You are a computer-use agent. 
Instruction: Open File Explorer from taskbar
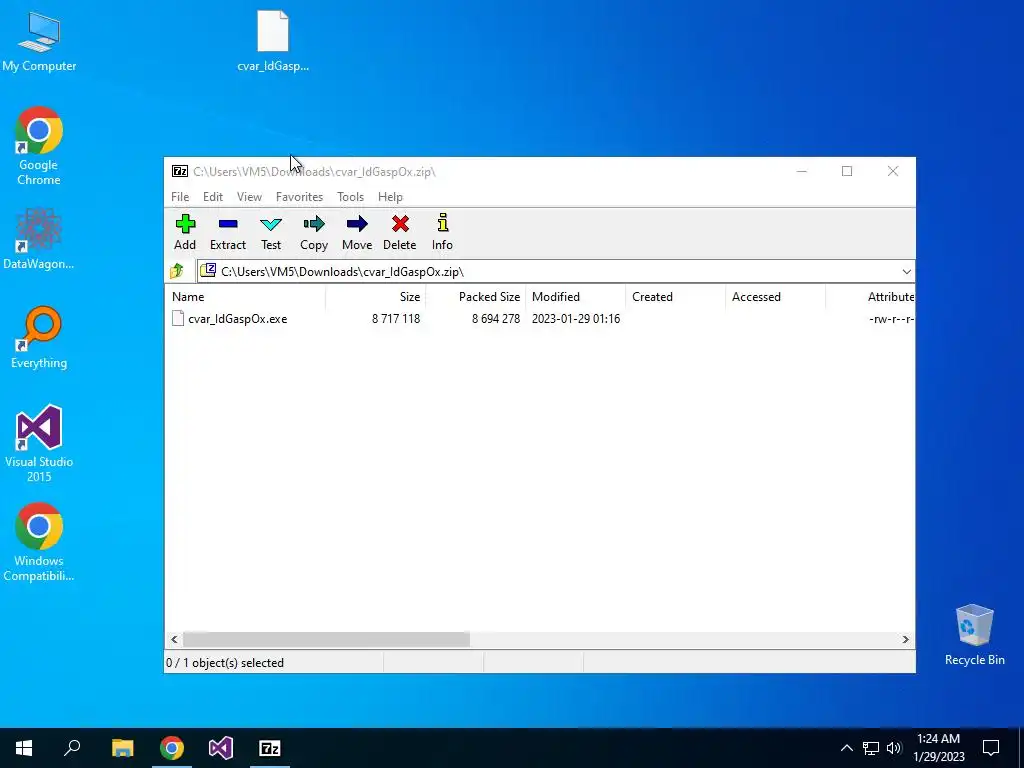(122, 748)
